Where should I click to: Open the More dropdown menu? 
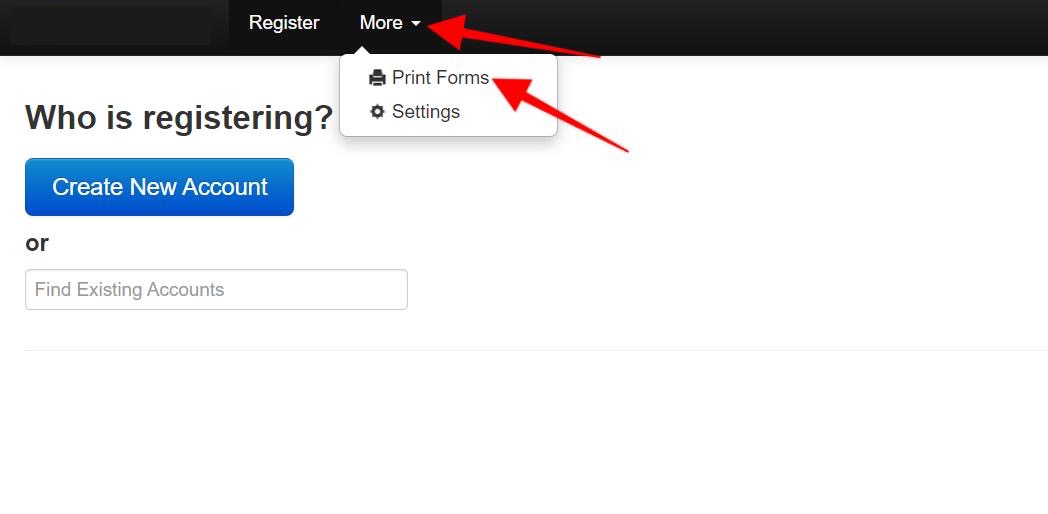pos(390,23)
